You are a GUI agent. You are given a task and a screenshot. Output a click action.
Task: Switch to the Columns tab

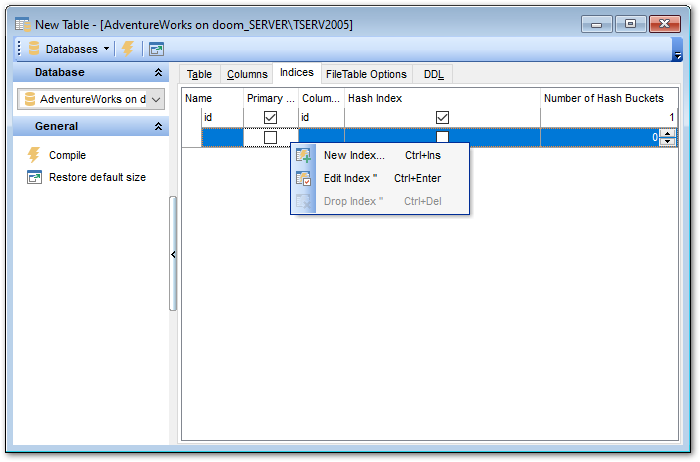(x=247, y=74)
